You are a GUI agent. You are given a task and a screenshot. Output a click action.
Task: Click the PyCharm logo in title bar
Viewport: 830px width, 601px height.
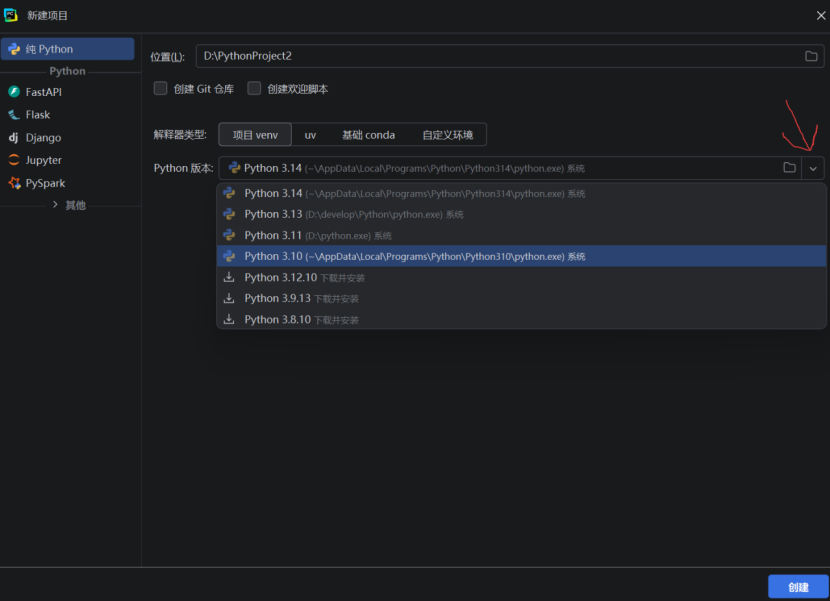pyautogui.click(x=11, y=15)
